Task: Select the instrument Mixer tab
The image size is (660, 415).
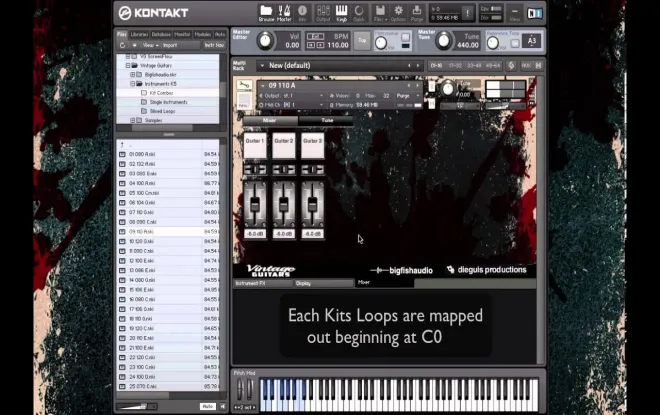Action: coord(270,120)
